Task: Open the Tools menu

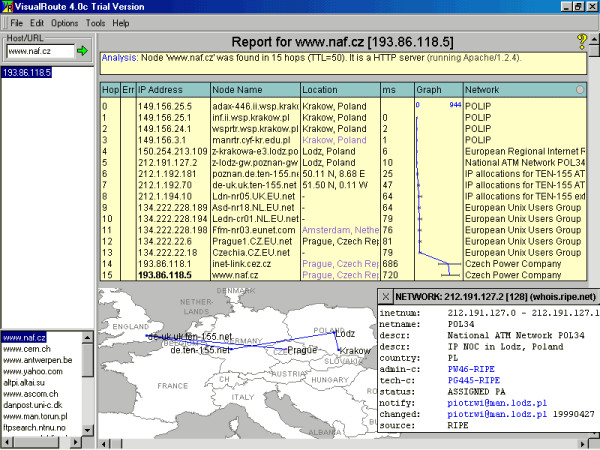Action: (95, 23)
